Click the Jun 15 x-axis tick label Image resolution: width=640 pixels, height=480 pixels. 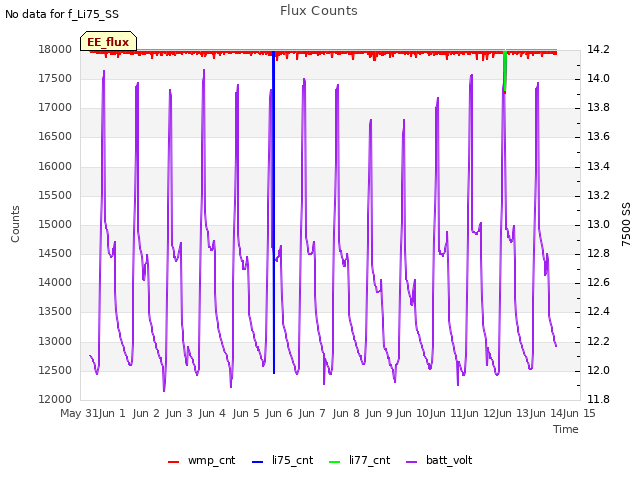[x=579, y=413]
